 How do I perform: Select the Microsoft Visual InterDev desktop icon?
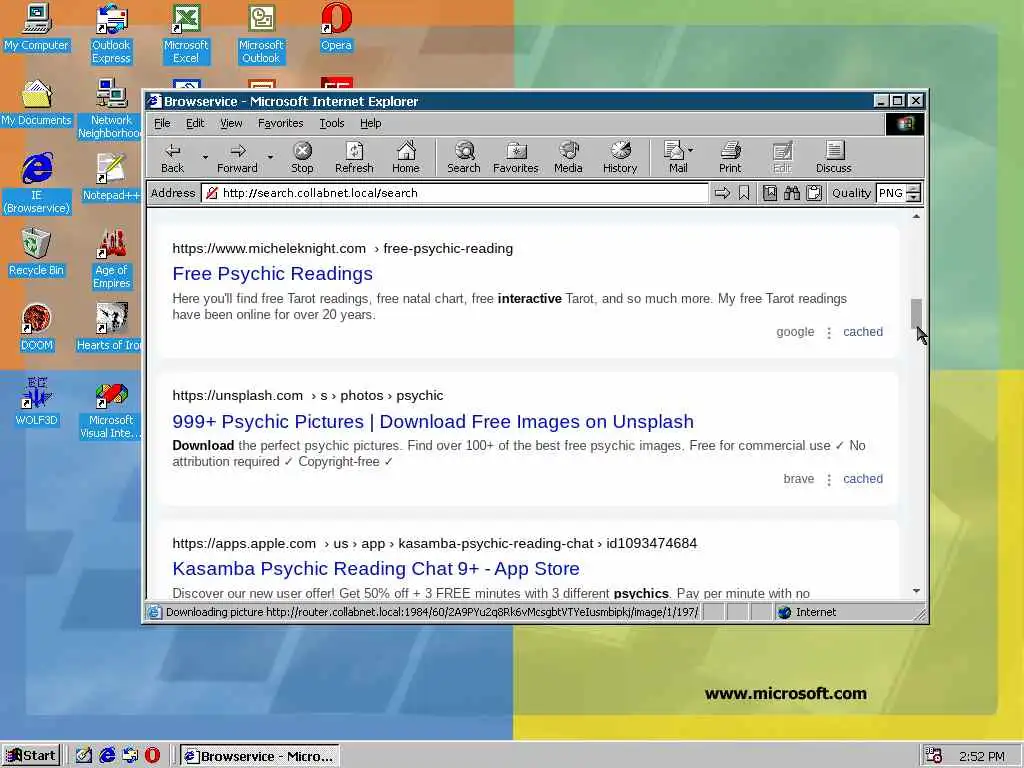111,409
